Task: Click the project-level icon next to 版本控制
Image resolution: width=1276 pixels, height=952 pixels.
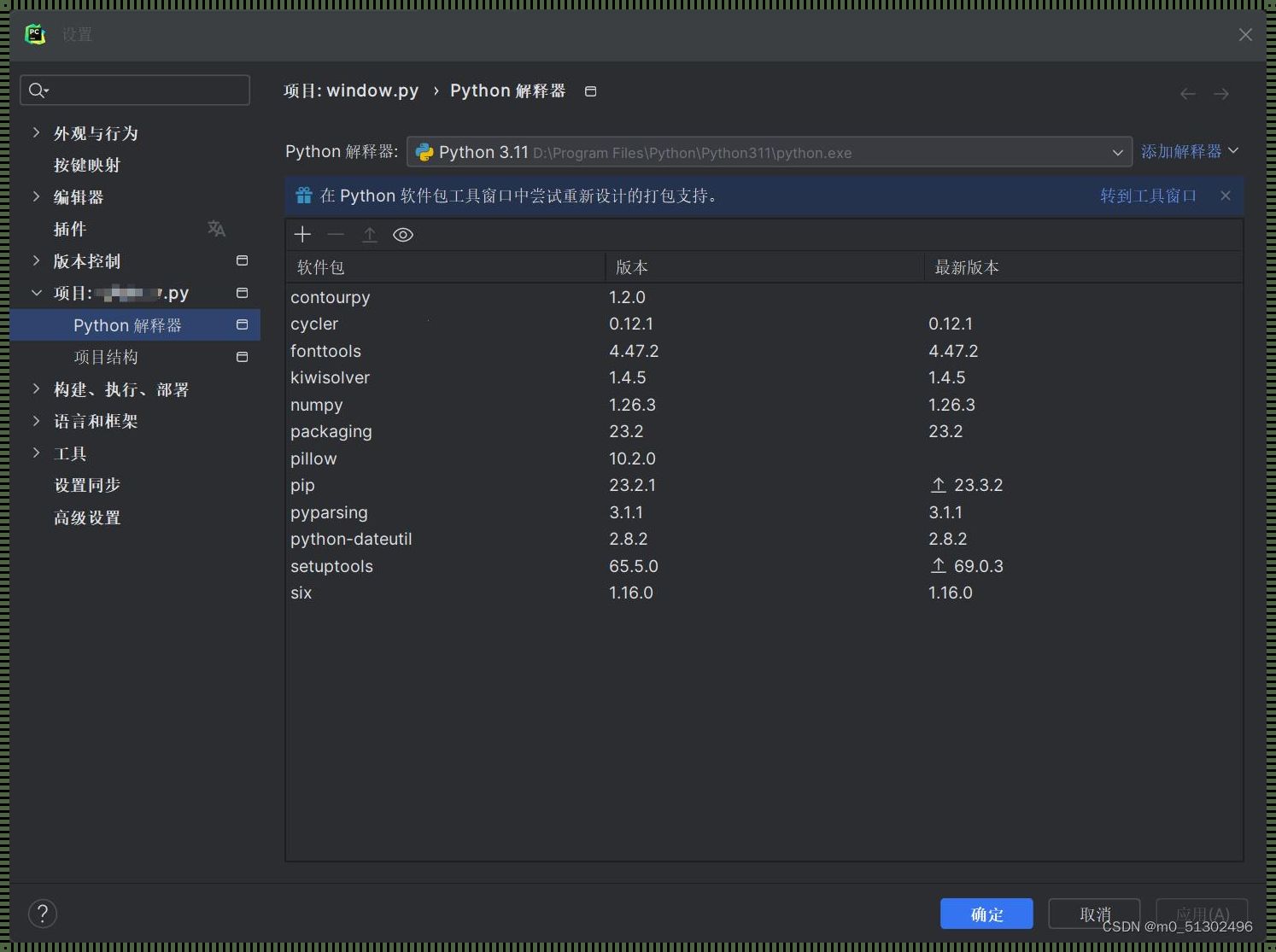Action: 242,260
